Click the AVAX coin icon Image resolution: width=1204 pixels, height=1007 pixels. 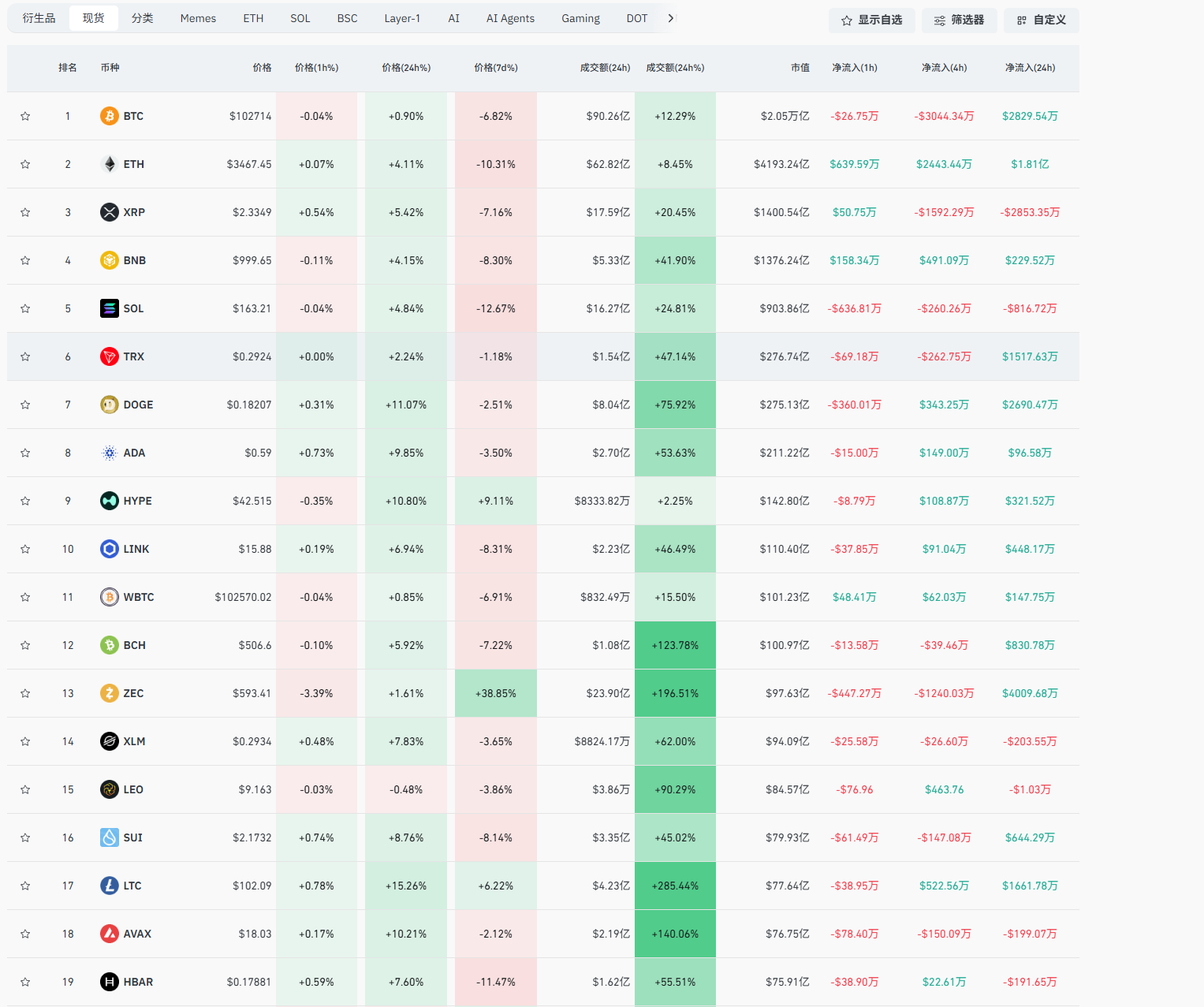pyautogui.click(x=110, y=934)
